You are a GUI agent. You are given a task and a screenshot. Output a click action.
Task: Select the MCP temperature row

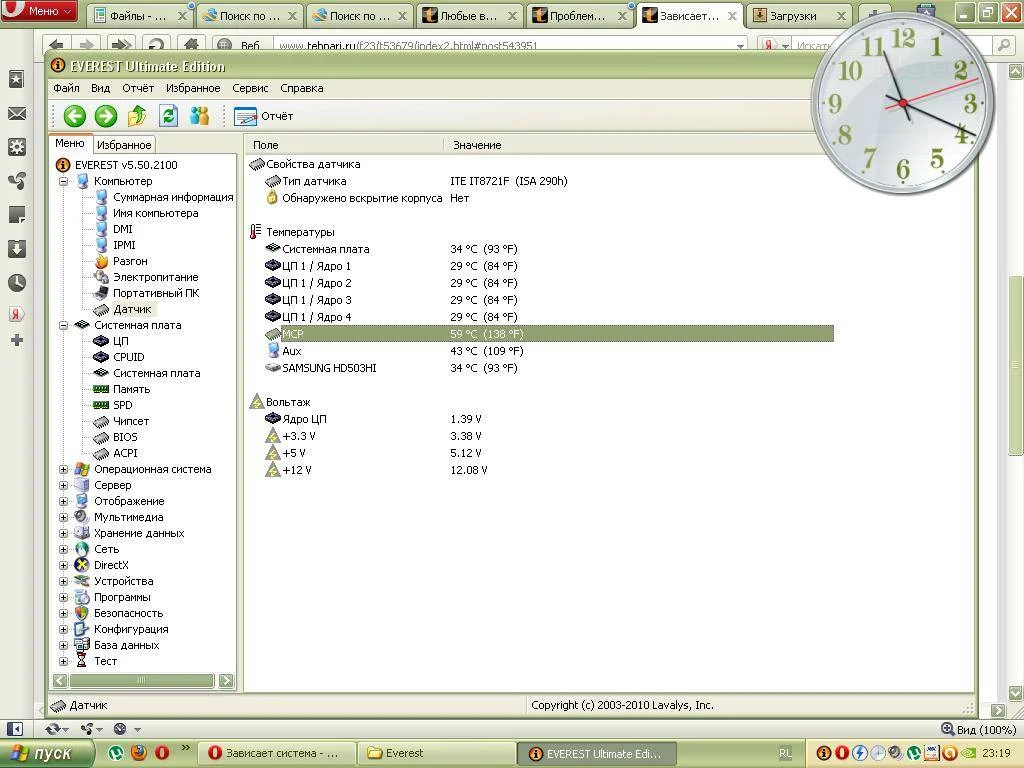[540, 334]
